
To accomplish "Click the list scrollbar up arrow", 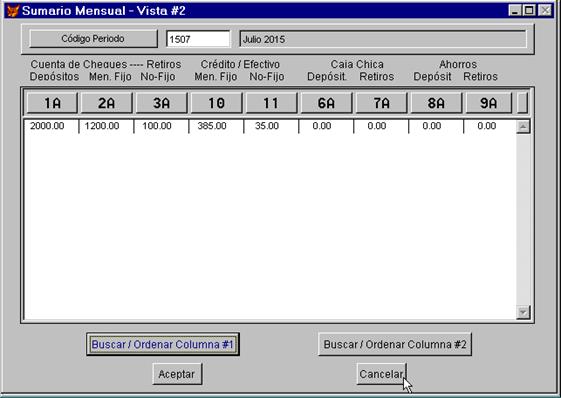I will pyautogui.click(x=523, y=127).
